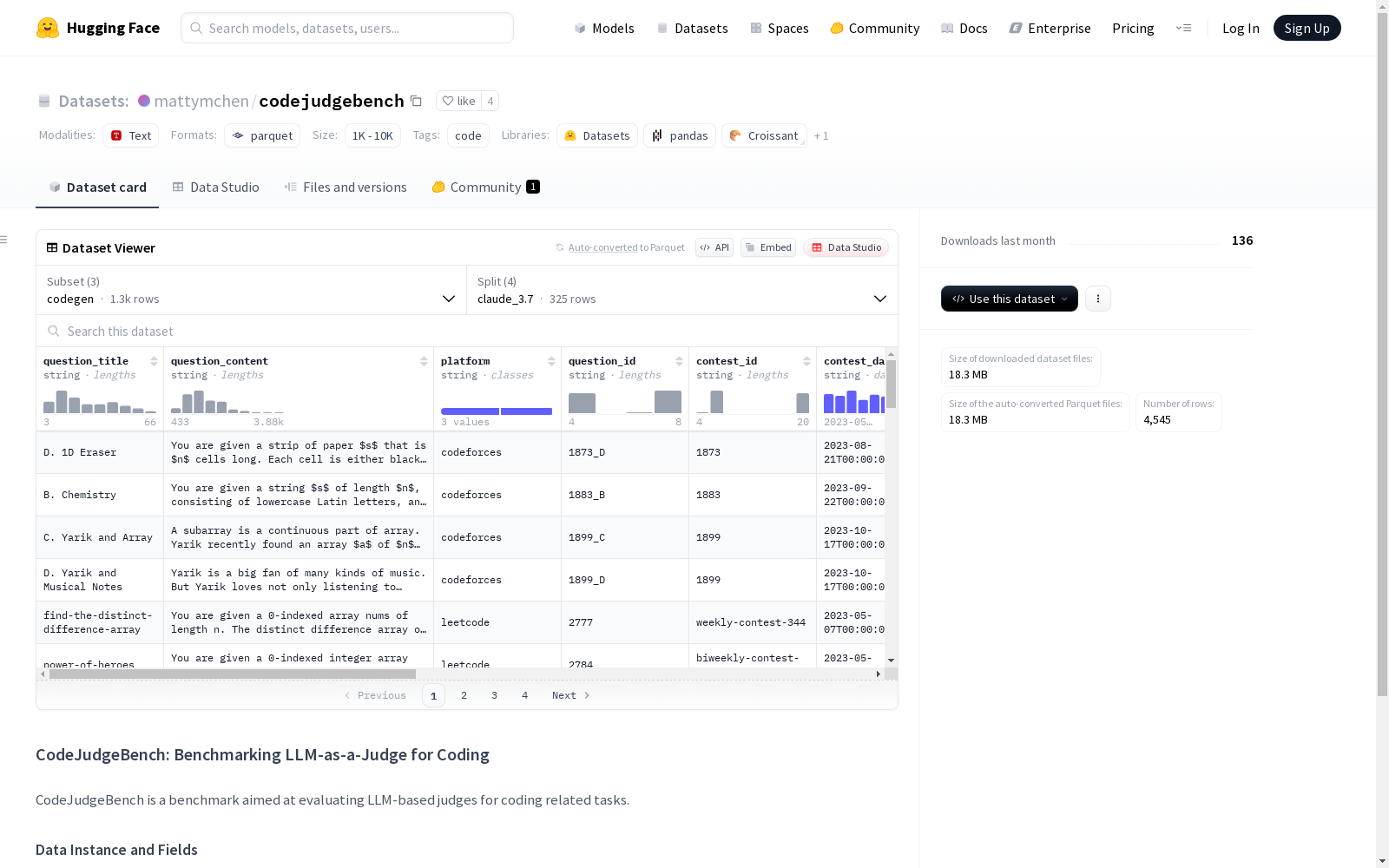Go to page 3 of the table
The image size is (1389, 868).
[495, 695]
